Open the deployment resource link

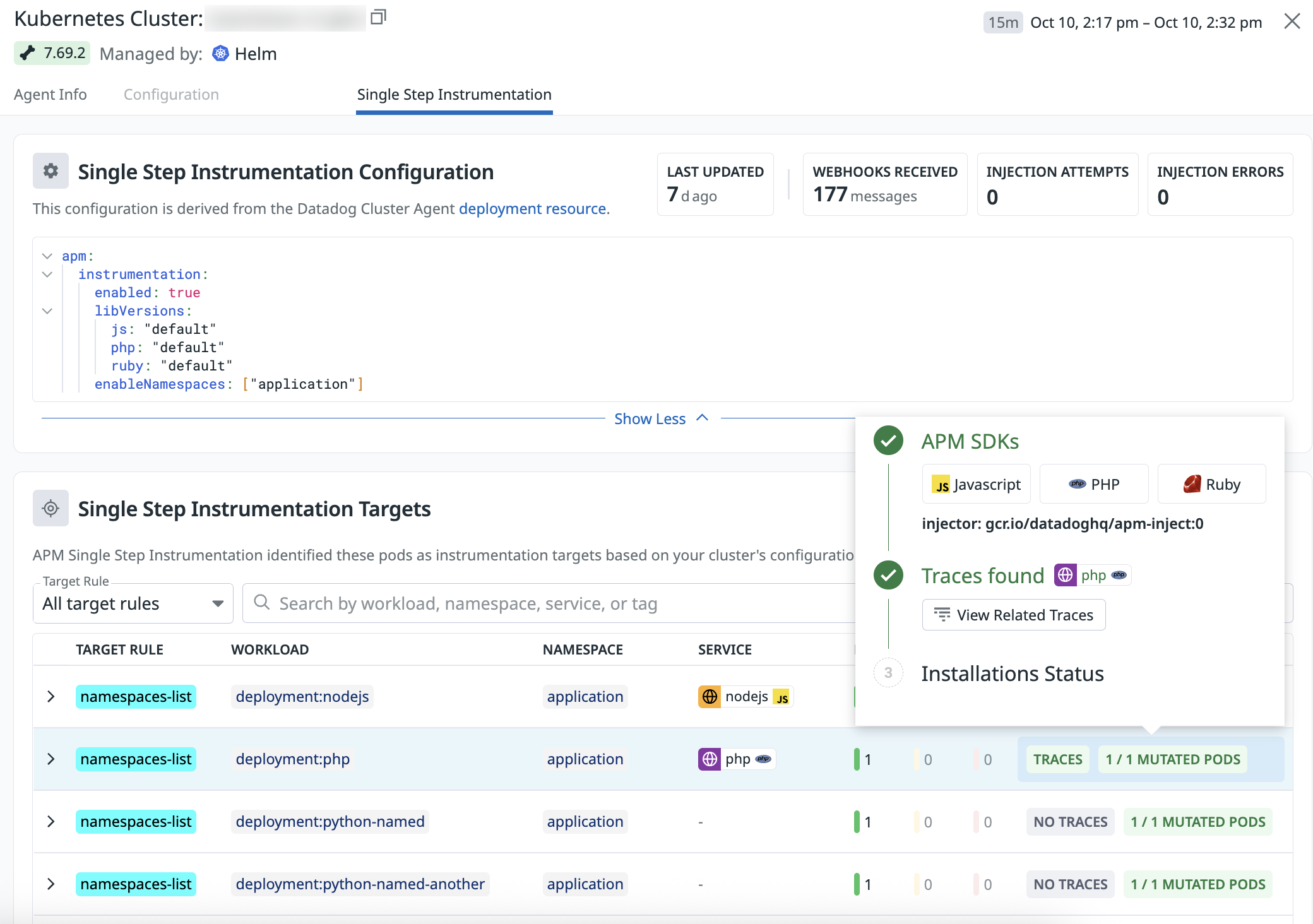click(532, 209)
